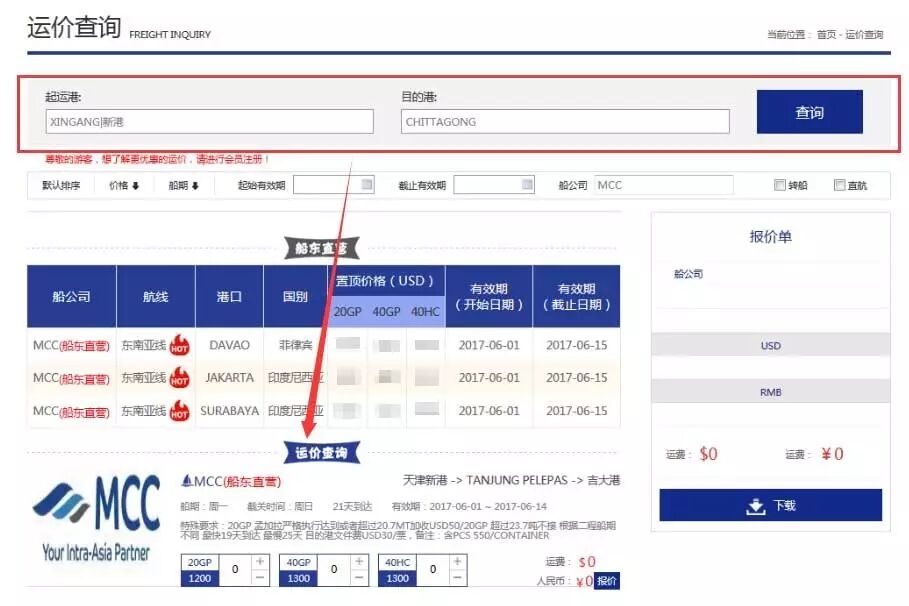The width and height of the screenshot is (909, 606).
Task: Click the 40HC price column header
Action: 425,312
